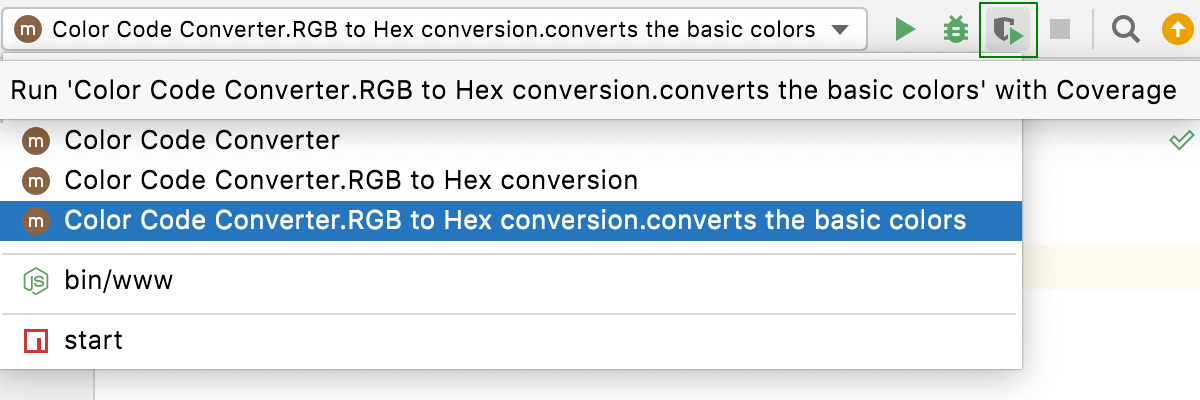Viewport: 1200px width, 400px height.
Task: Select the highlighted converts the basic colors entry
Action: pos(515,220)
